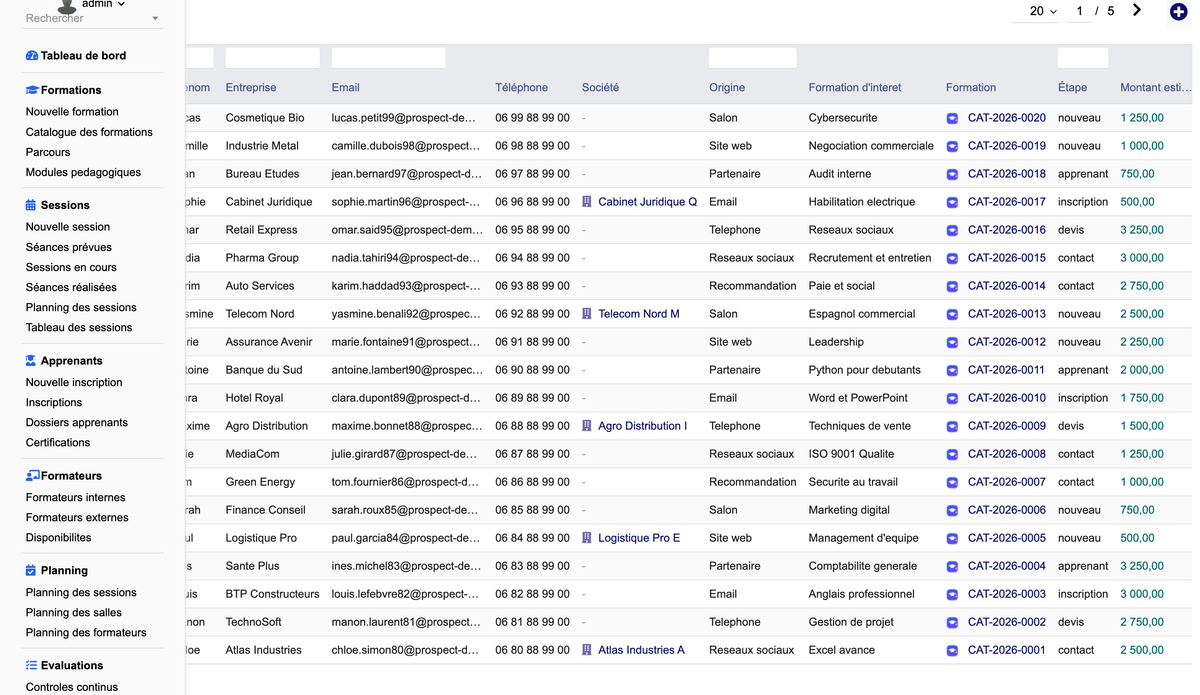Open Catalogue des formations menu item
The width and height of the screenshot is (1200, 695).
[89, 132]
